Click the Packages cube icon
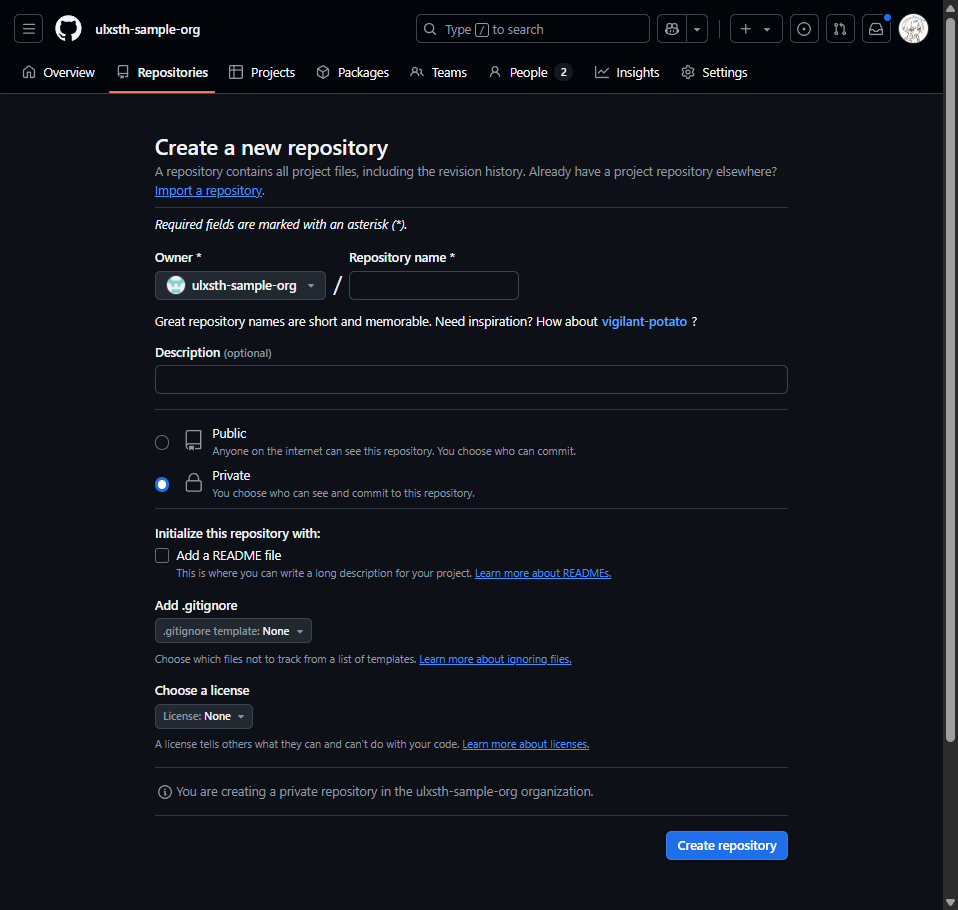The width and height of the screenshot is (958, 910). (x=323, y=72)
